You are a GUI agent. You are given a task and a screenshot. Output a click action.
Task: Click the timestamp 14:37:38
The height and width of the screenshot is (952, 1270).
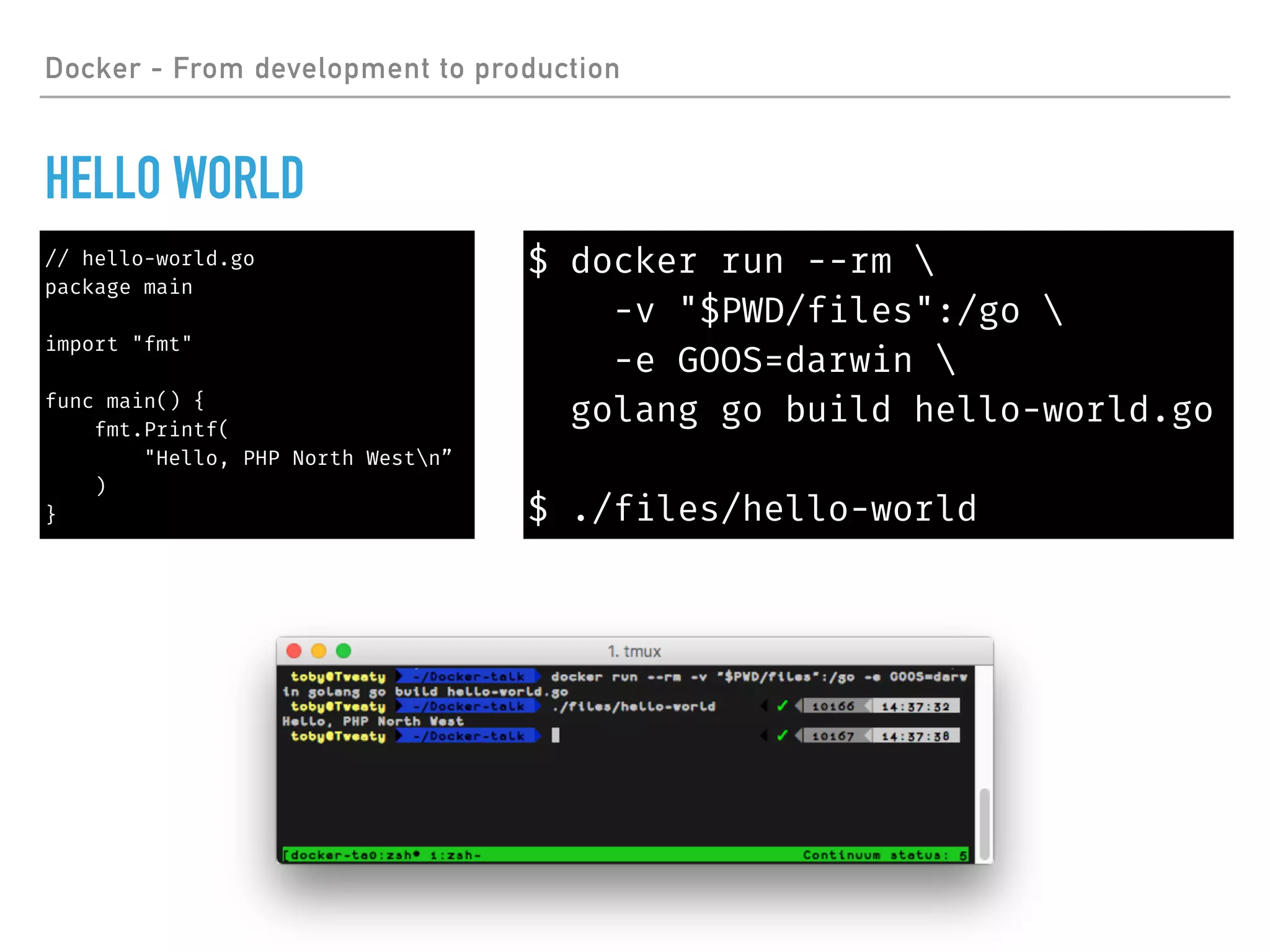[915, 736]
